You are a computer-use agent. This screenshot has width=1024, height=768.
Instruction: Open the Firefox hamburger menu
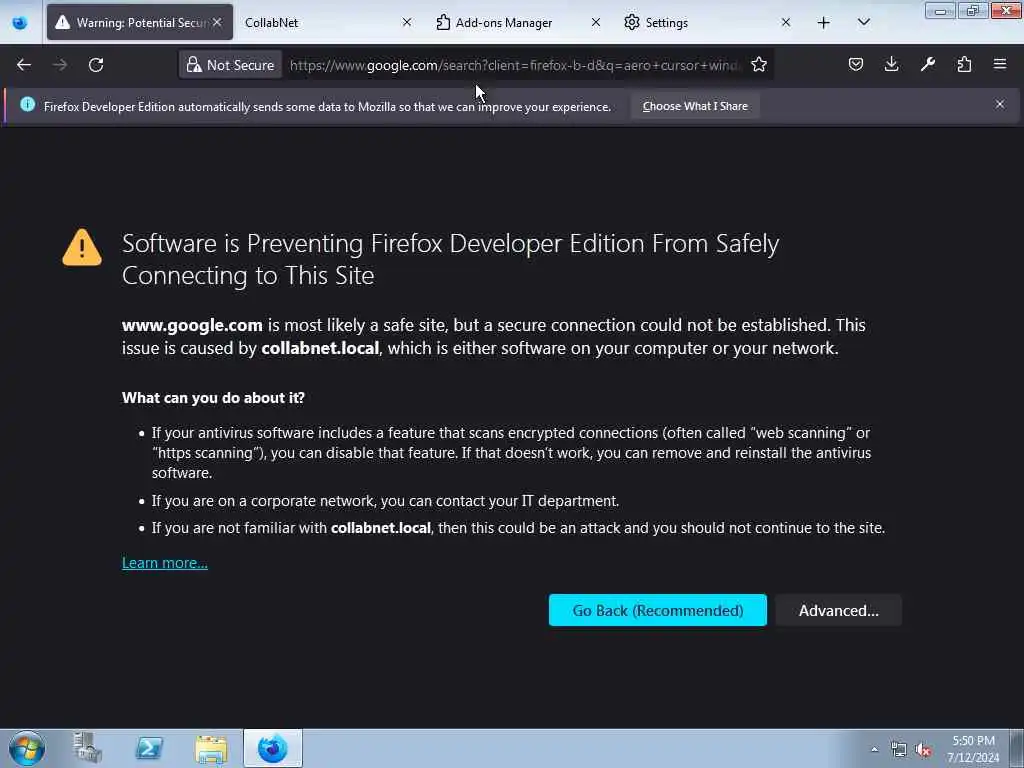[1000, 65]
